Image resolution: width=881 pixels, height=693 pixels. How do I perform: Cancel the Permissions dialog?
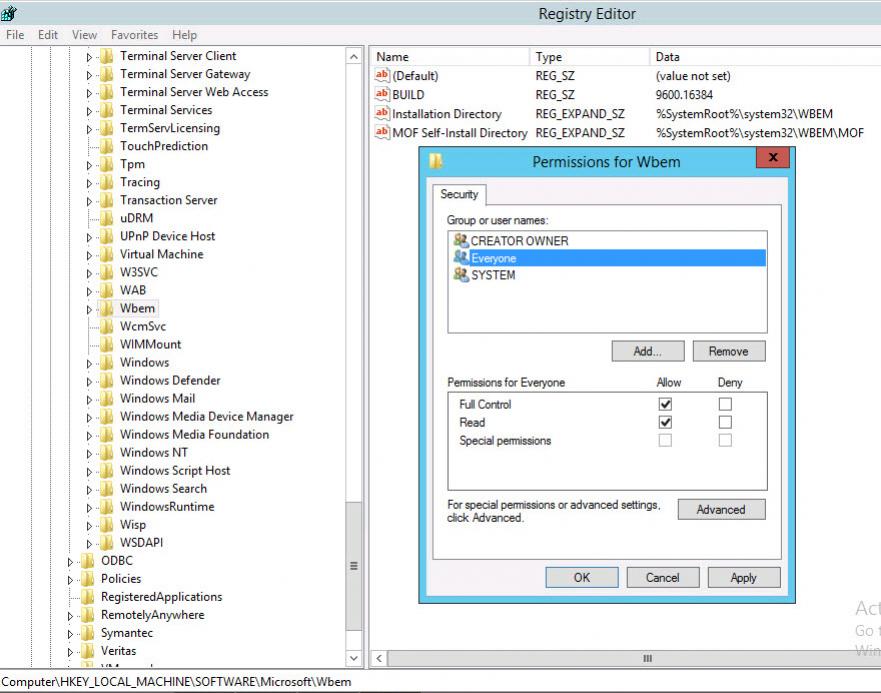point(663,577)
